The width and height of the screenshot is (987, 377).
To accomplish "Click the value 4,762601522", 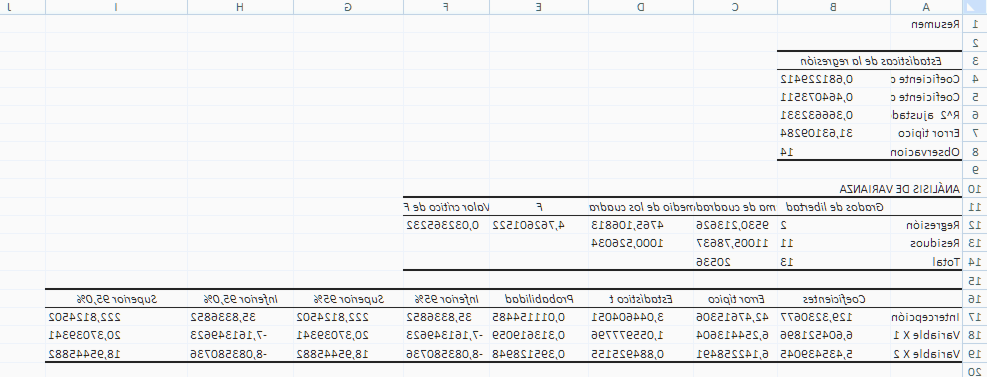I will pyautogui.click(x=529, y=225).
